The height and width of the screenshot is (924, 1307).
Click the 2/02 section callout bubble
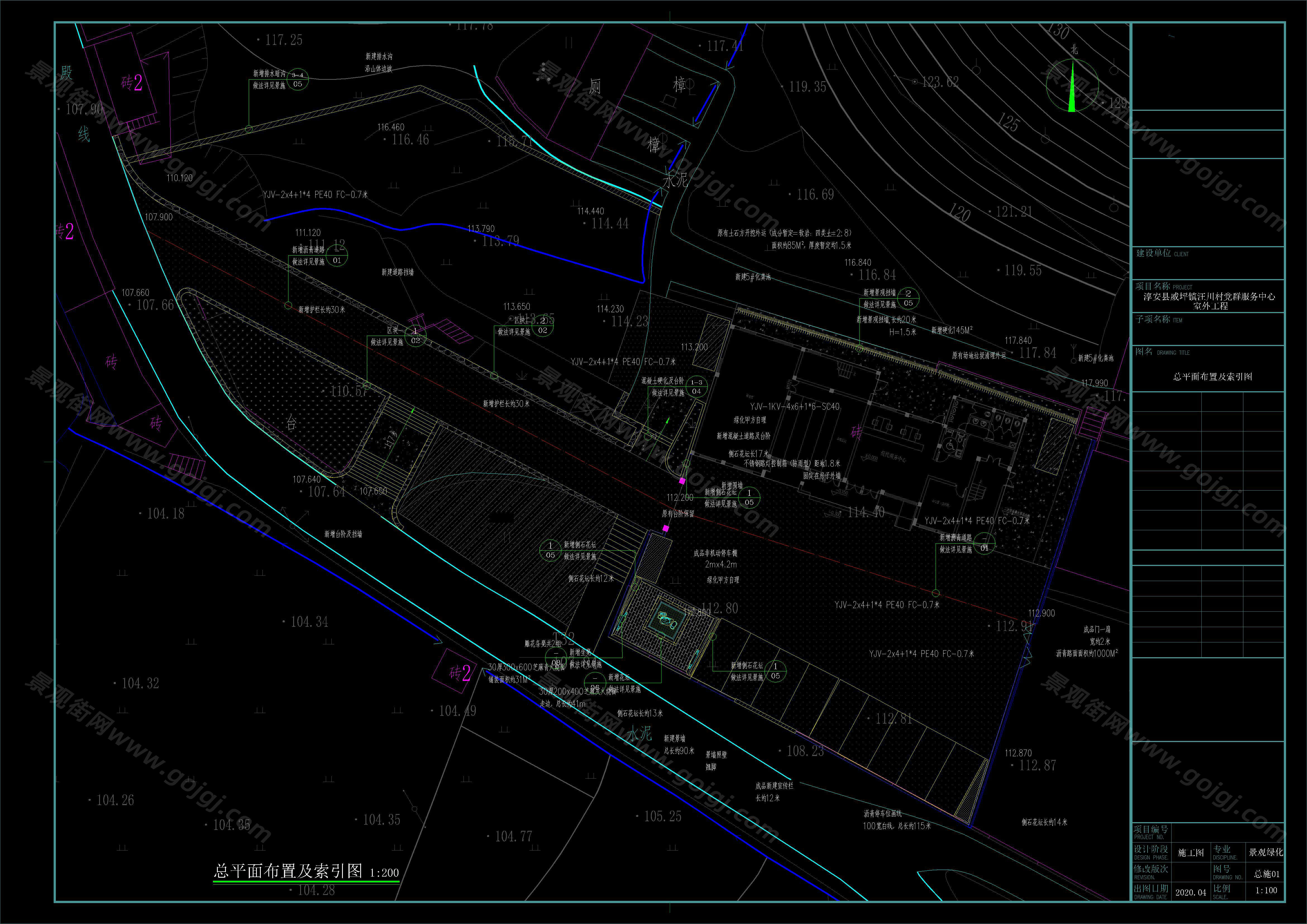pos(543,325)
